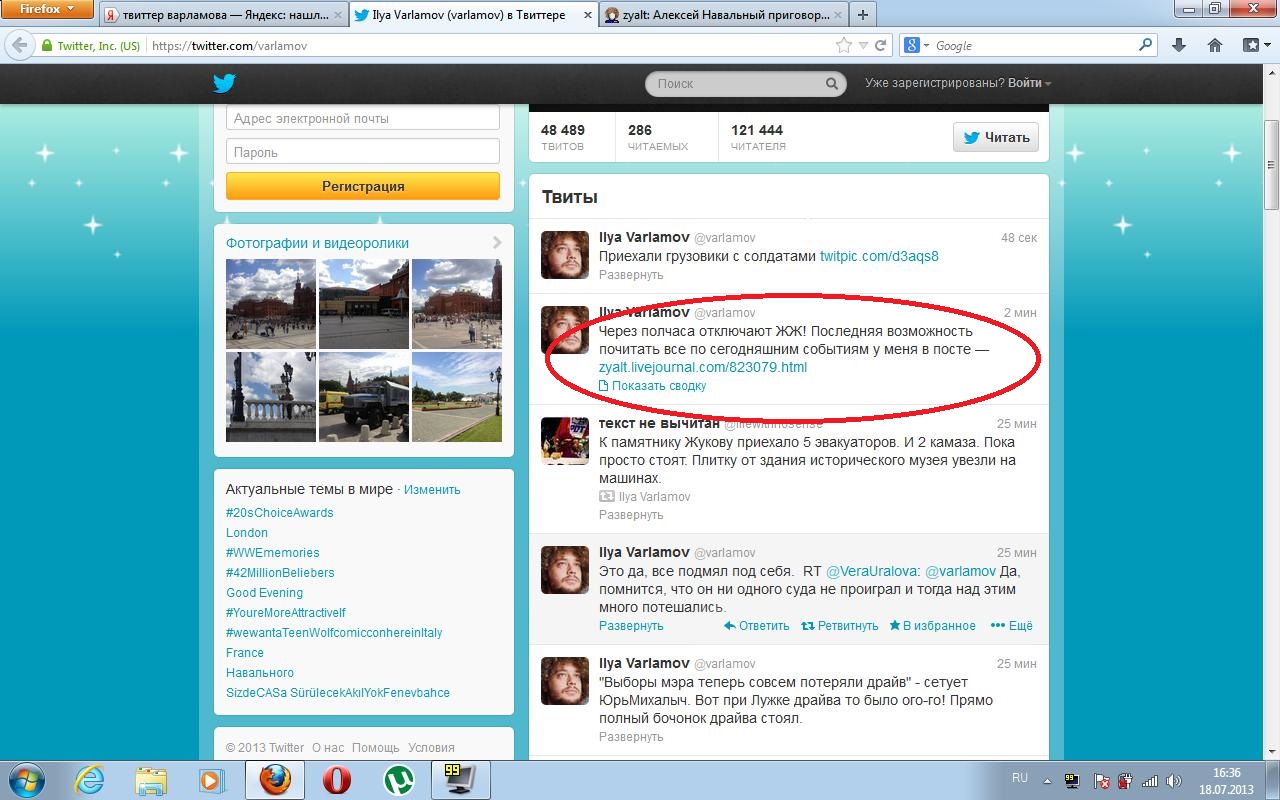Go to Firefox home page icon
This screenshot has width=1280, height=800.
[x=1215, y=45]
